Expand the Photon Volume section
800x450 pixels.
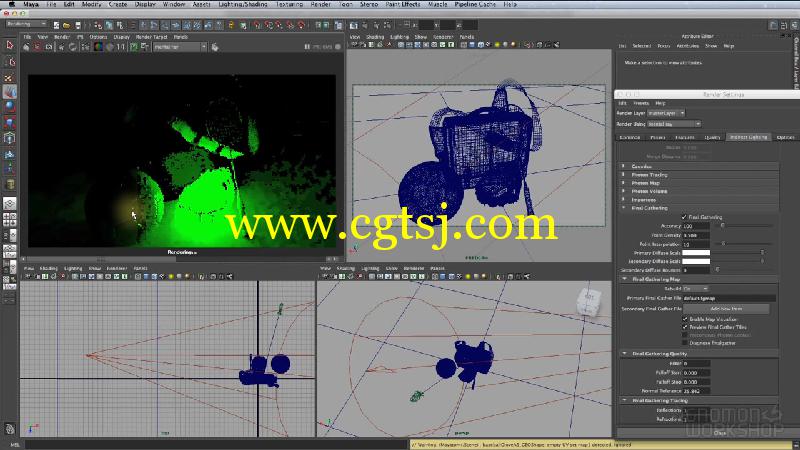623,191
